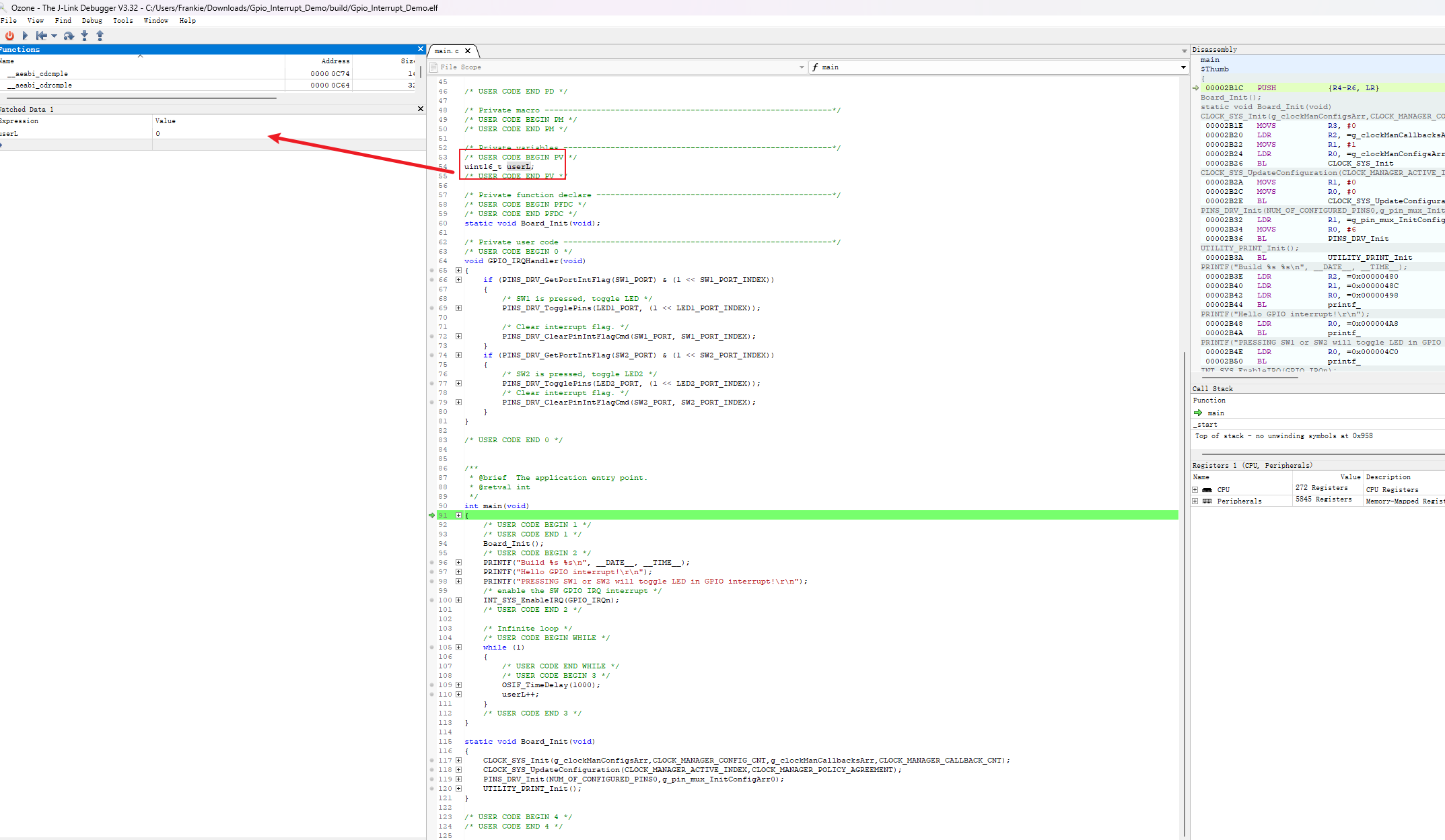Select the main frame in Call Stack
The height and width of the screenshot is (840, 1445).
[1318, 413]
